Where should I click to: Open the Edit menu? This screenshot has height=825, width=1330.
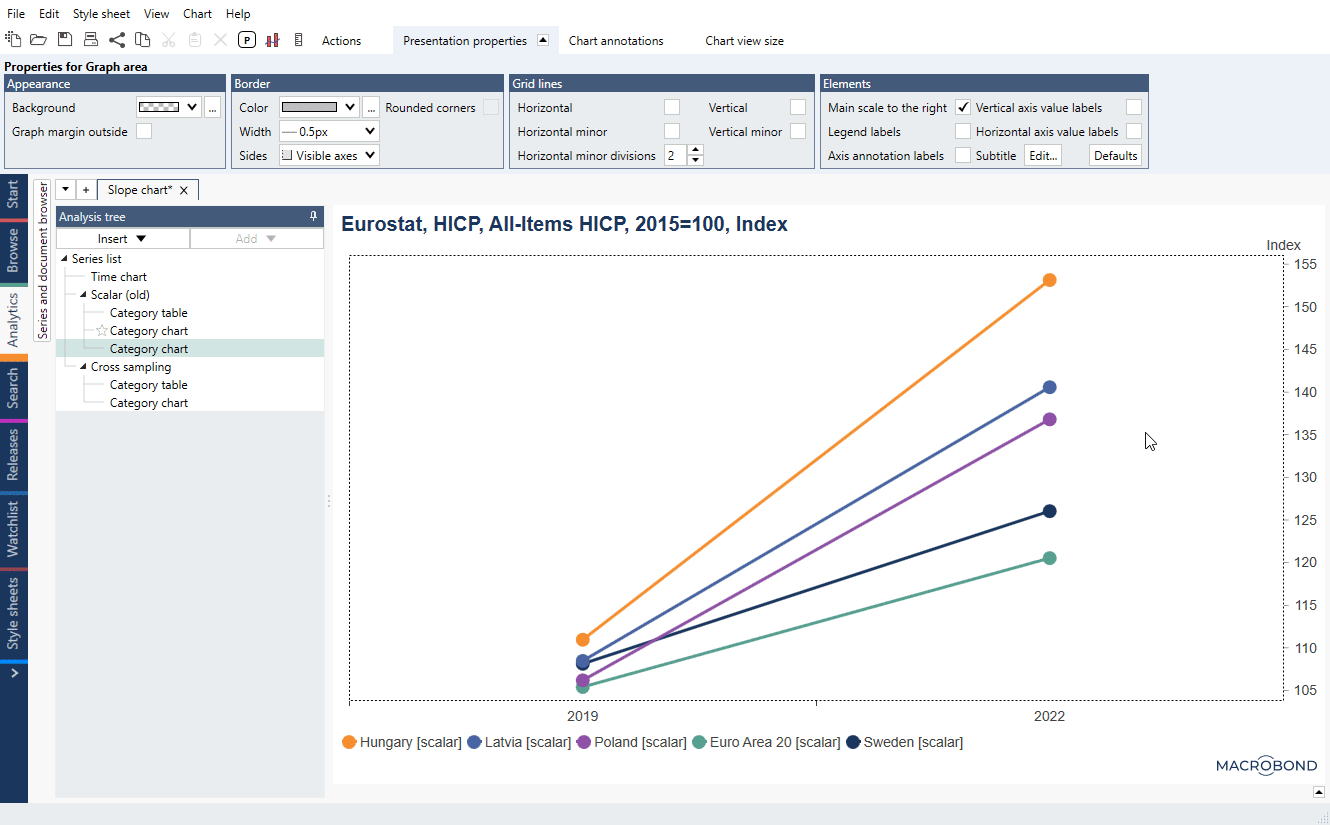49,14
